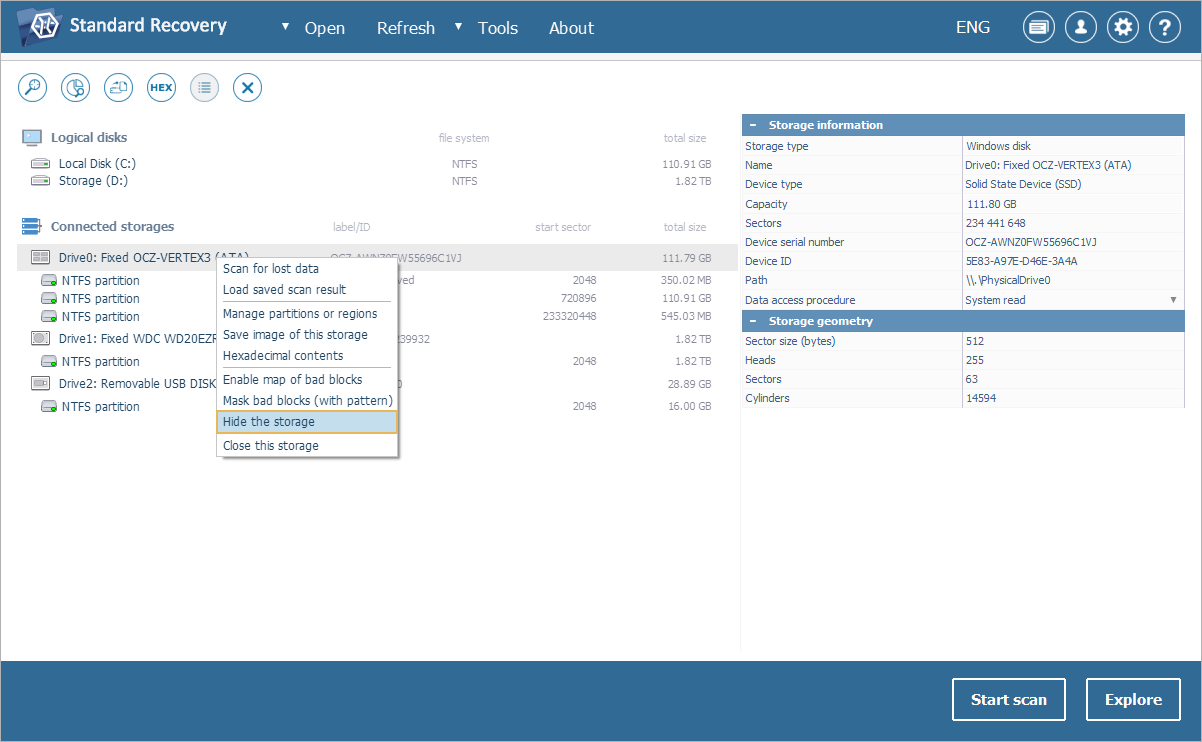Image resolution: width=1202 pixels, height=742 pixels.
Task: Open the Data access procedure dropdown
Action: pos(1173,300)
